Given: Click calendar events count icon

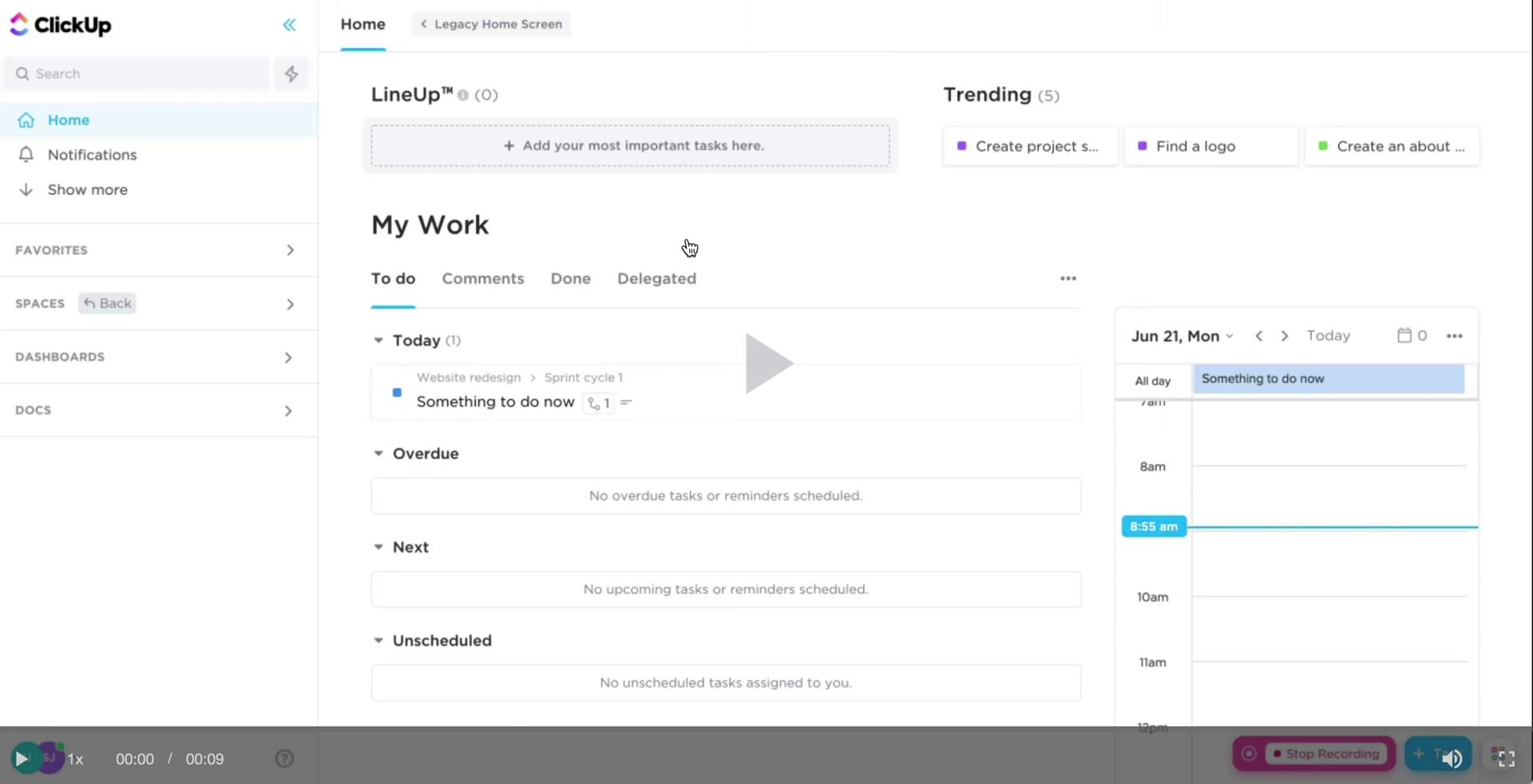Looking at the screenshot, I should pos(1412,336).
